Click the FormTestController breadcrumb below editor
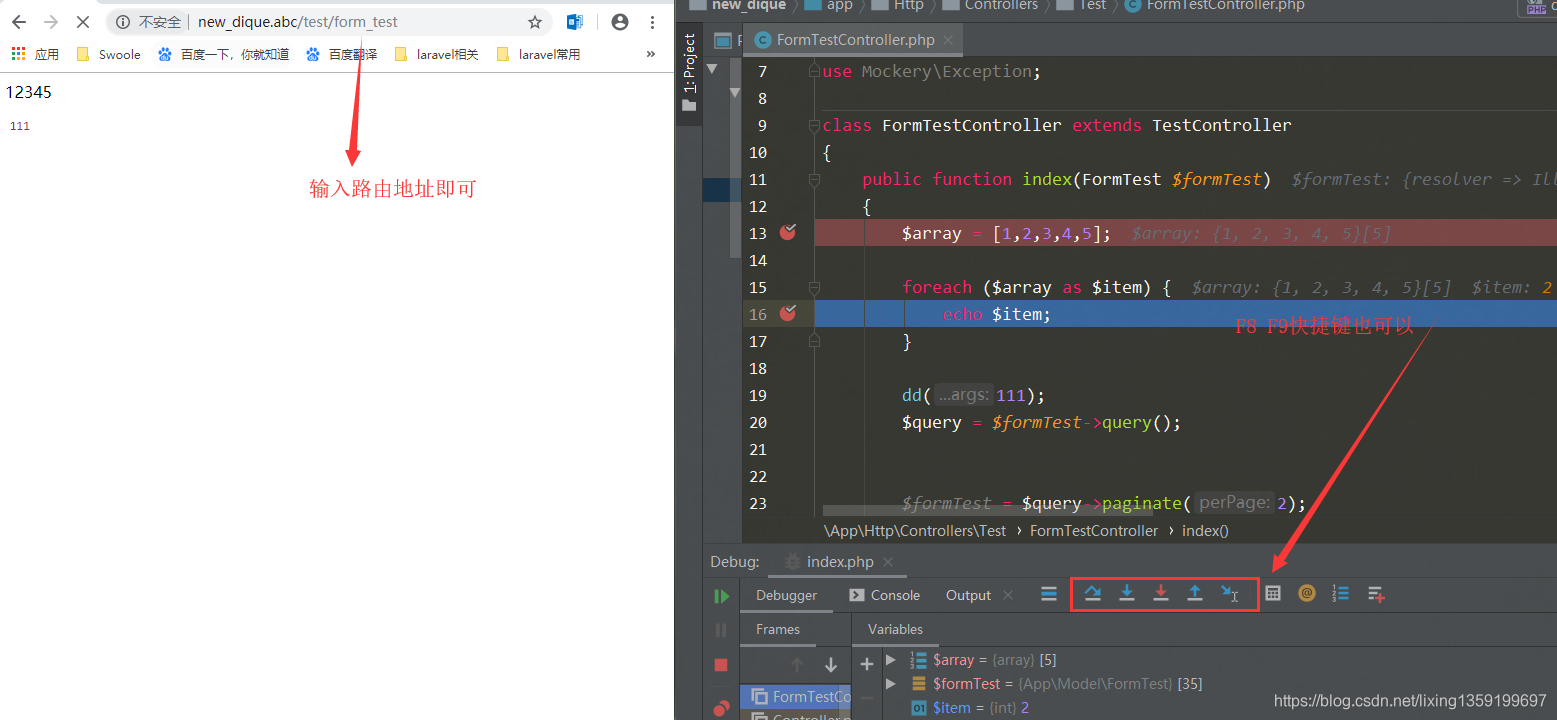 (x=1094, y=531)
